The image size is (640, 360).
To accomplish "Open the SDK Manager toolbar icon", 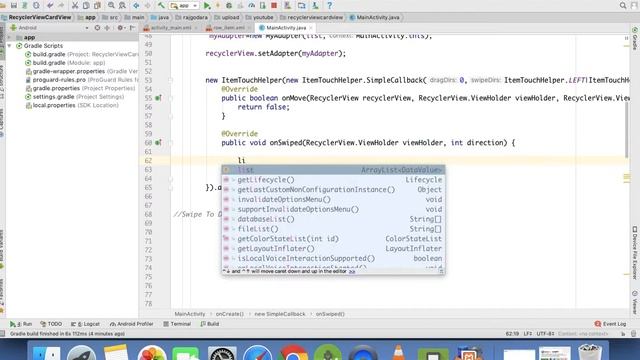I will point(315,5).
